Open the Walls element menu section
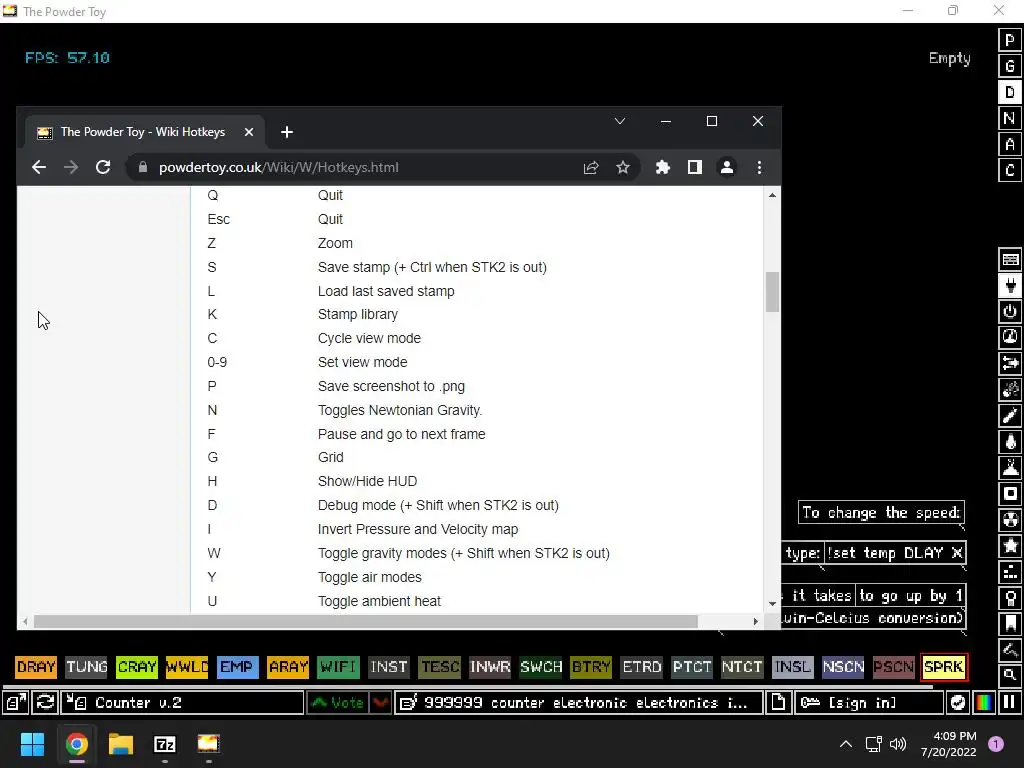1024x768 pixels. (x=1010, y=259)
